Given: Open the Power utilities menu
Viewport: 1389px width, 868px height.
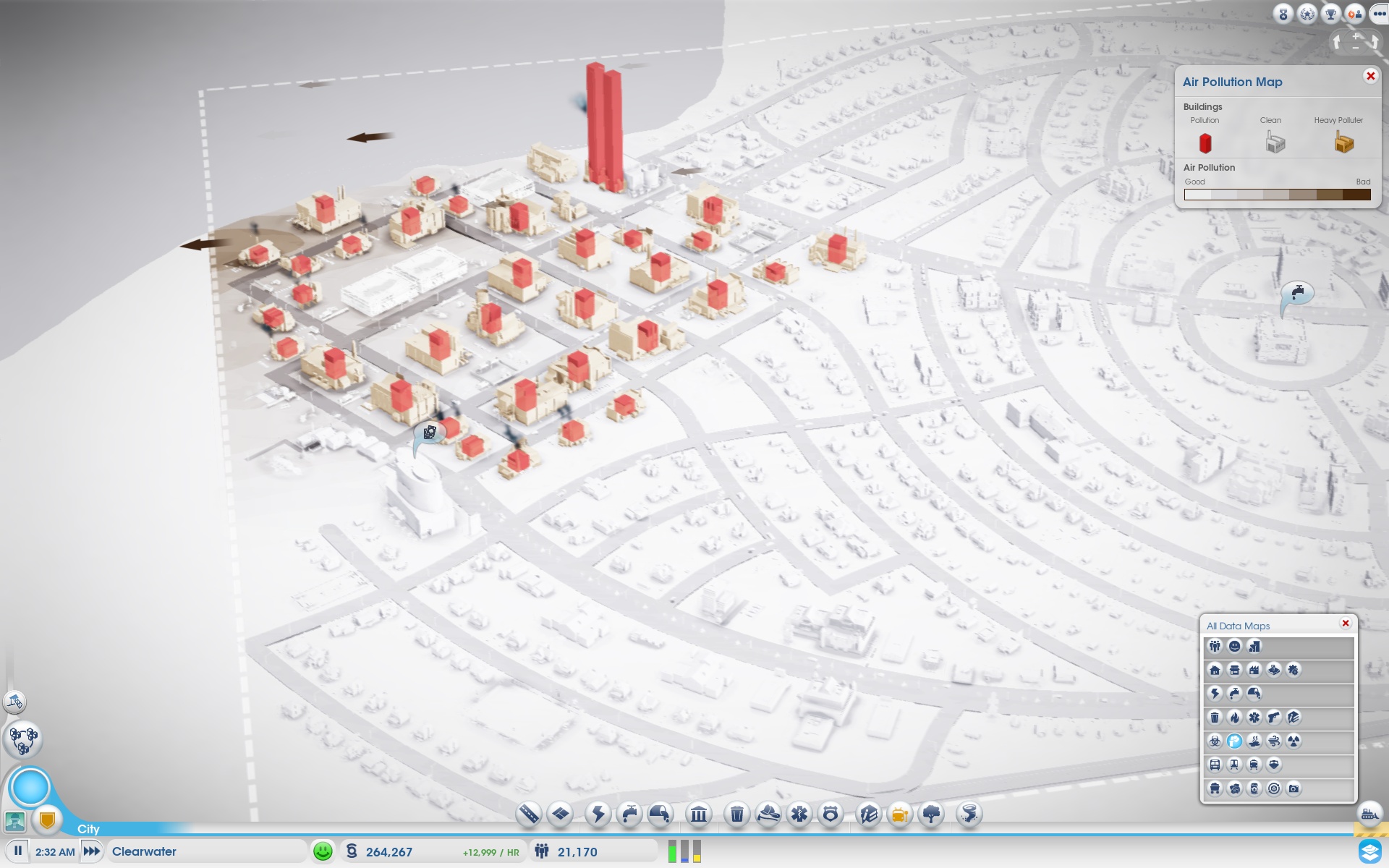Looking at the screenshot, I should click(x=598, y=814).
